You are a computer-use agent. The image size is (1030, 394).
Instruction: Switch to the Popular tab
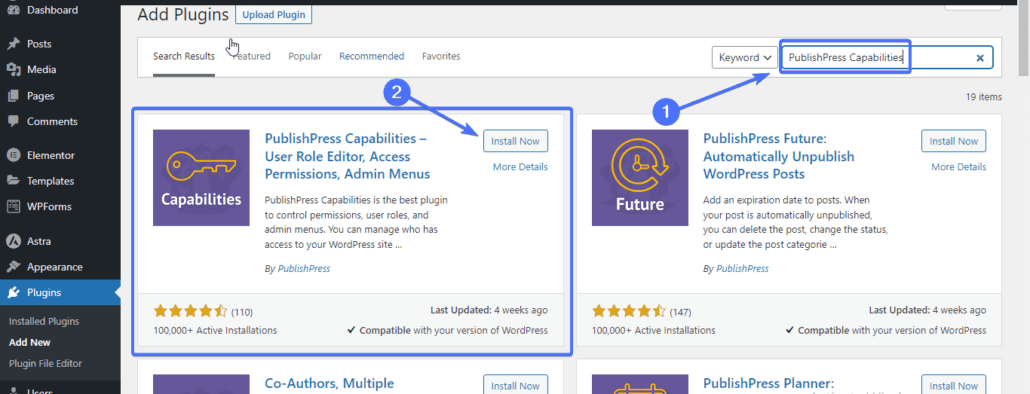[x=305, y=56]
